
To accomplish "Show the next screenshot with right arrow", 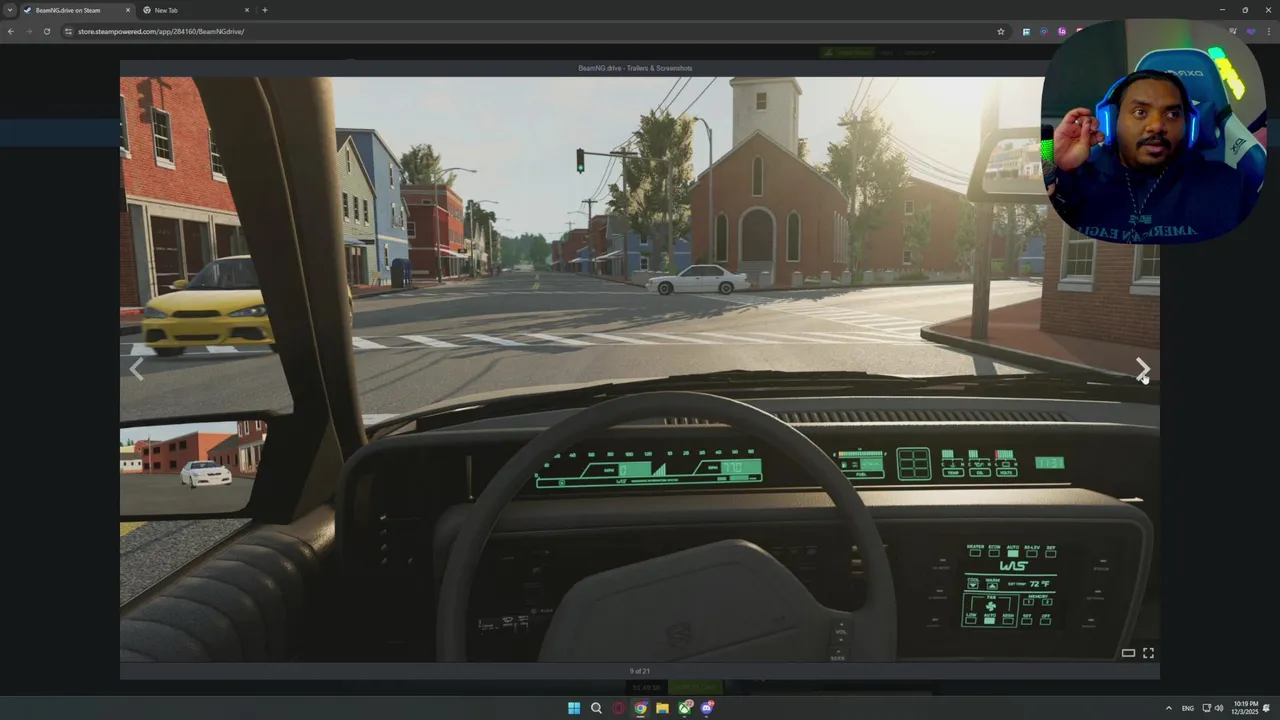I will (x=1142, y=369).
